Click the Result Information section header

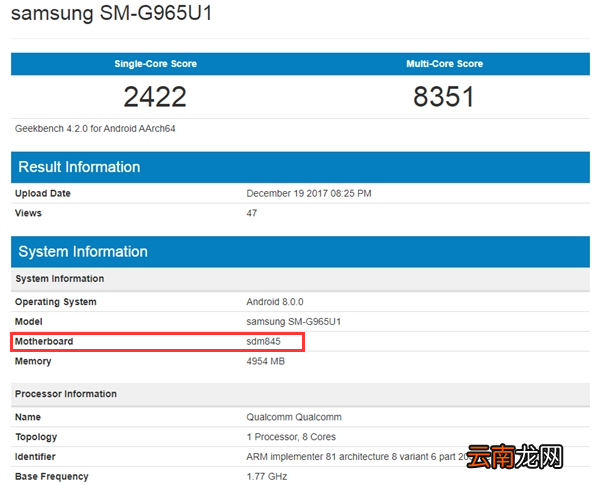300,167
